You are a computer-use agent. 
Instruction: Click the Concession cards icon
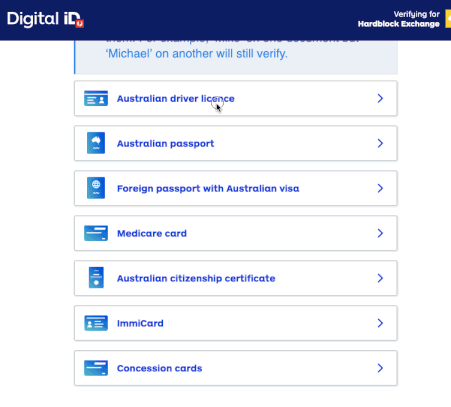click(x=96, y=368)
